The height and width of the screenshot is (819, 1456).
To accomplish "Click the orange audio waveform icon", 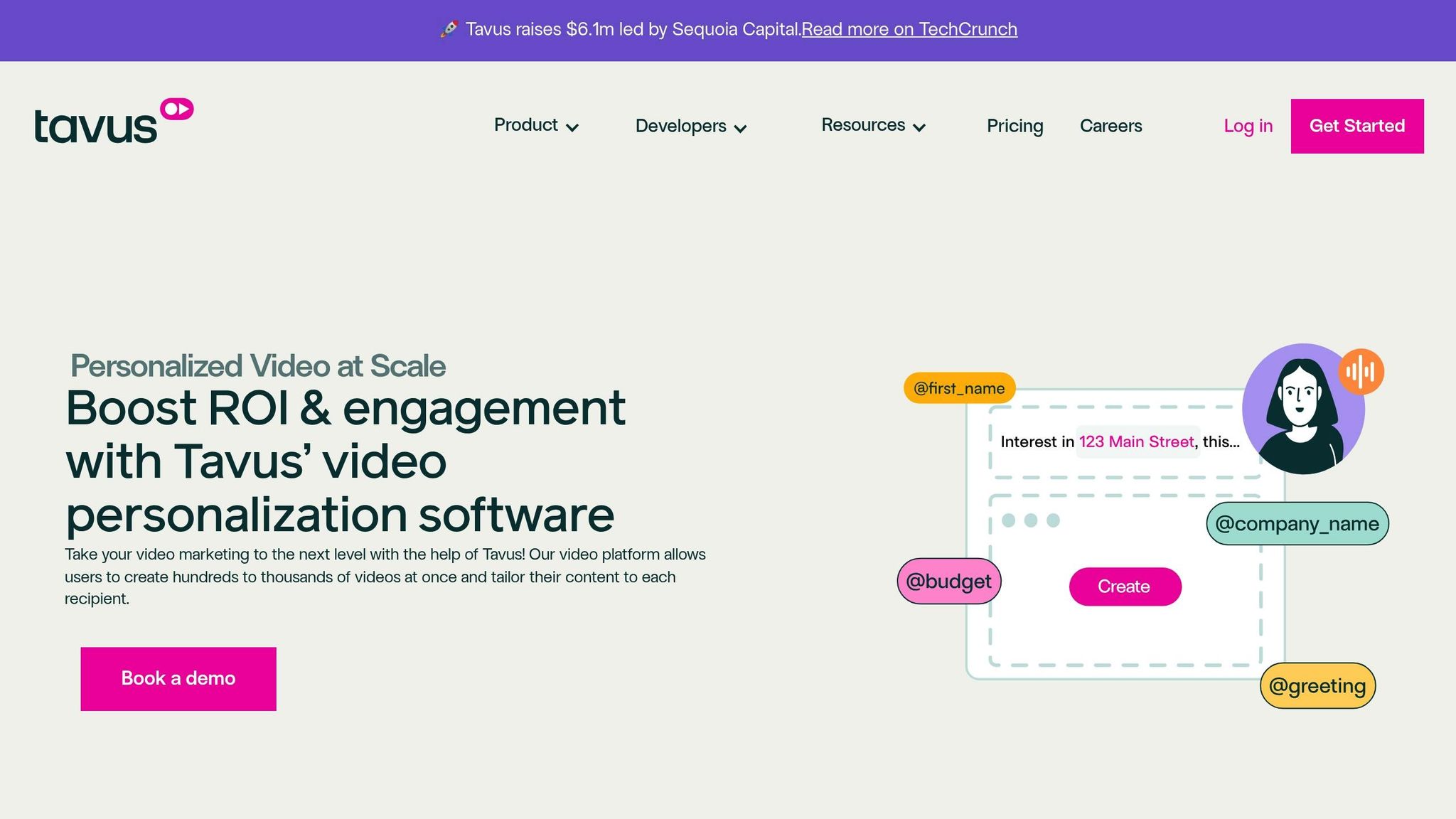I will (1361, 371).
